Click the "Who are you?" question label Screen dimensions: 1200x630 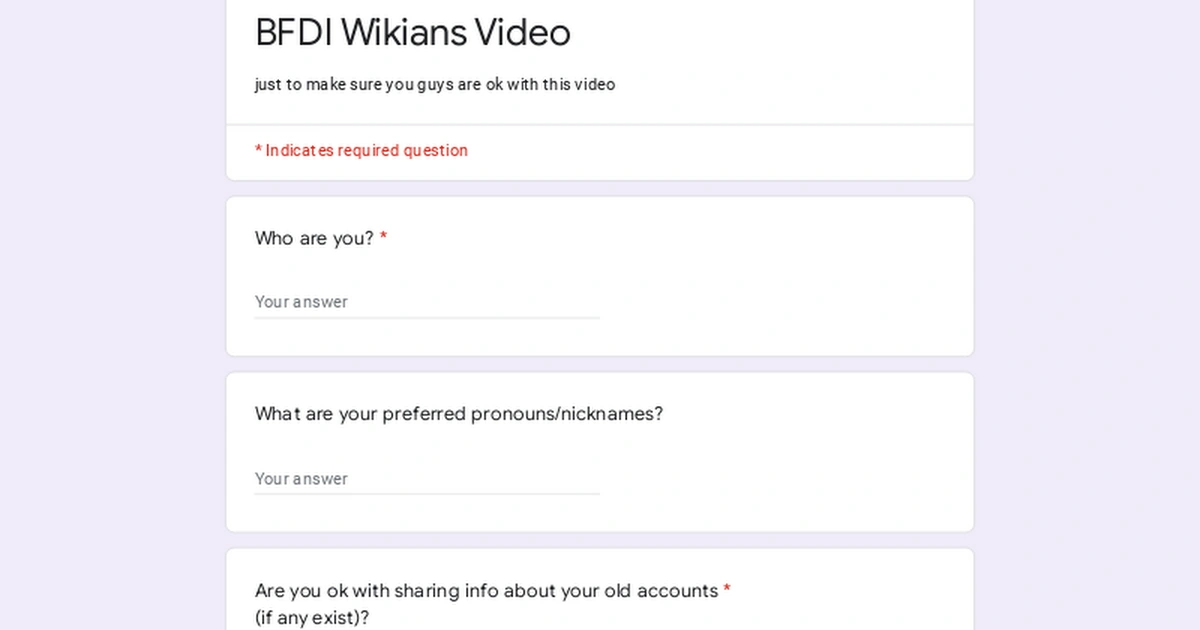click(x=312, y=238)
